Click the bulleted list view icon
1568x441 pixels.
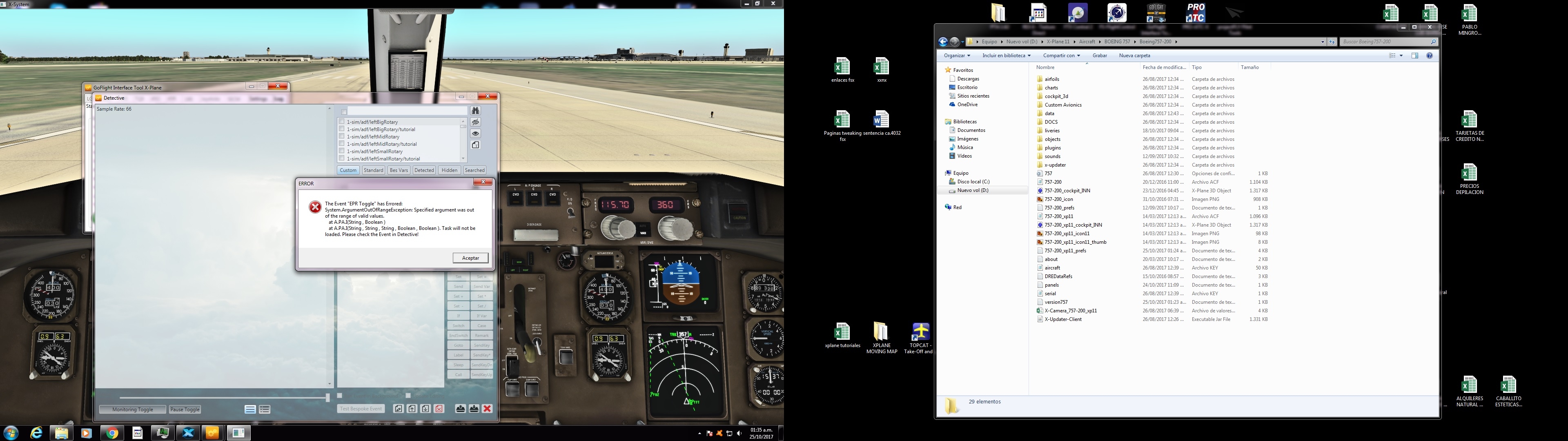pos(265,409)
